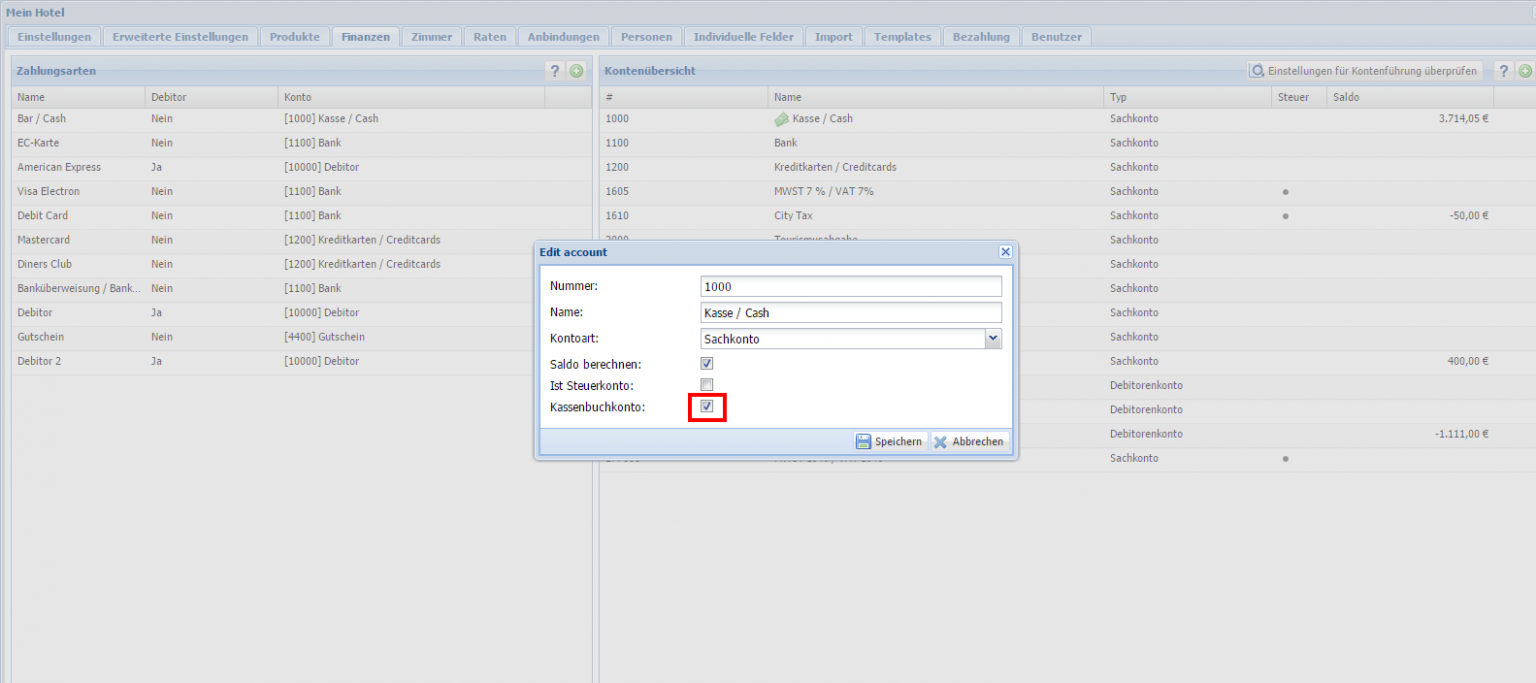Click magnifier icon for Kontenführung check
The width and height of the screenshot is (1536, 683).
coord(1257,71)
